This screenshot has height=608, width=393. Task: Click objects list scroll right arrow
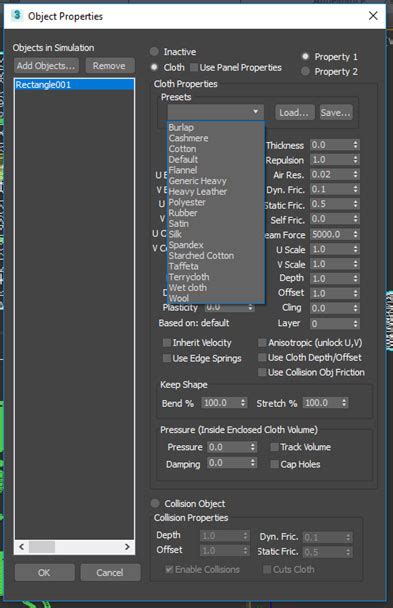tap(127, 547)
